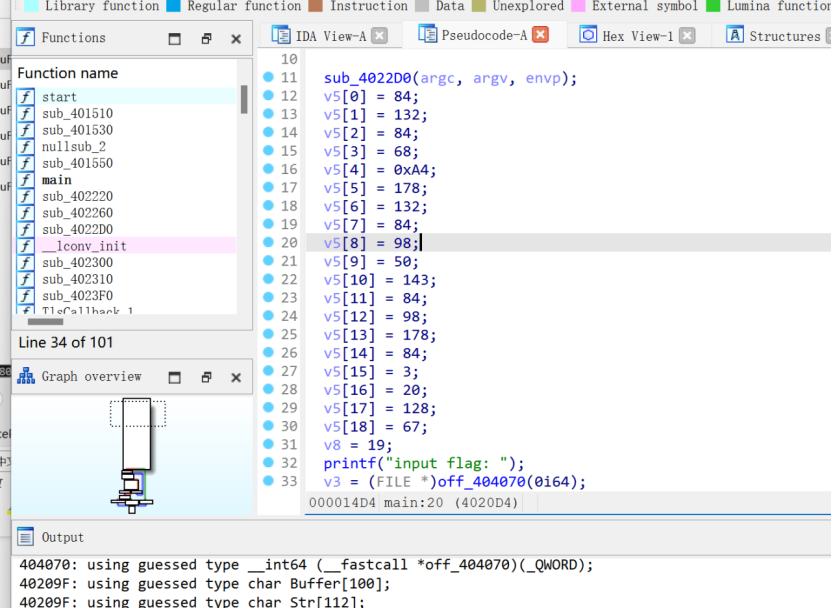Click the Graph overview panel icon
Image resolution: width=831 pixels, height=608 pixels.
click(25, 376)
